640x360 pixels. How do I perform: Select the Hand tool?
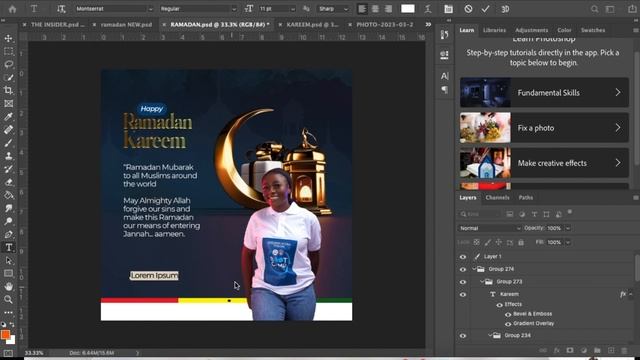click(x=8, y=287)
